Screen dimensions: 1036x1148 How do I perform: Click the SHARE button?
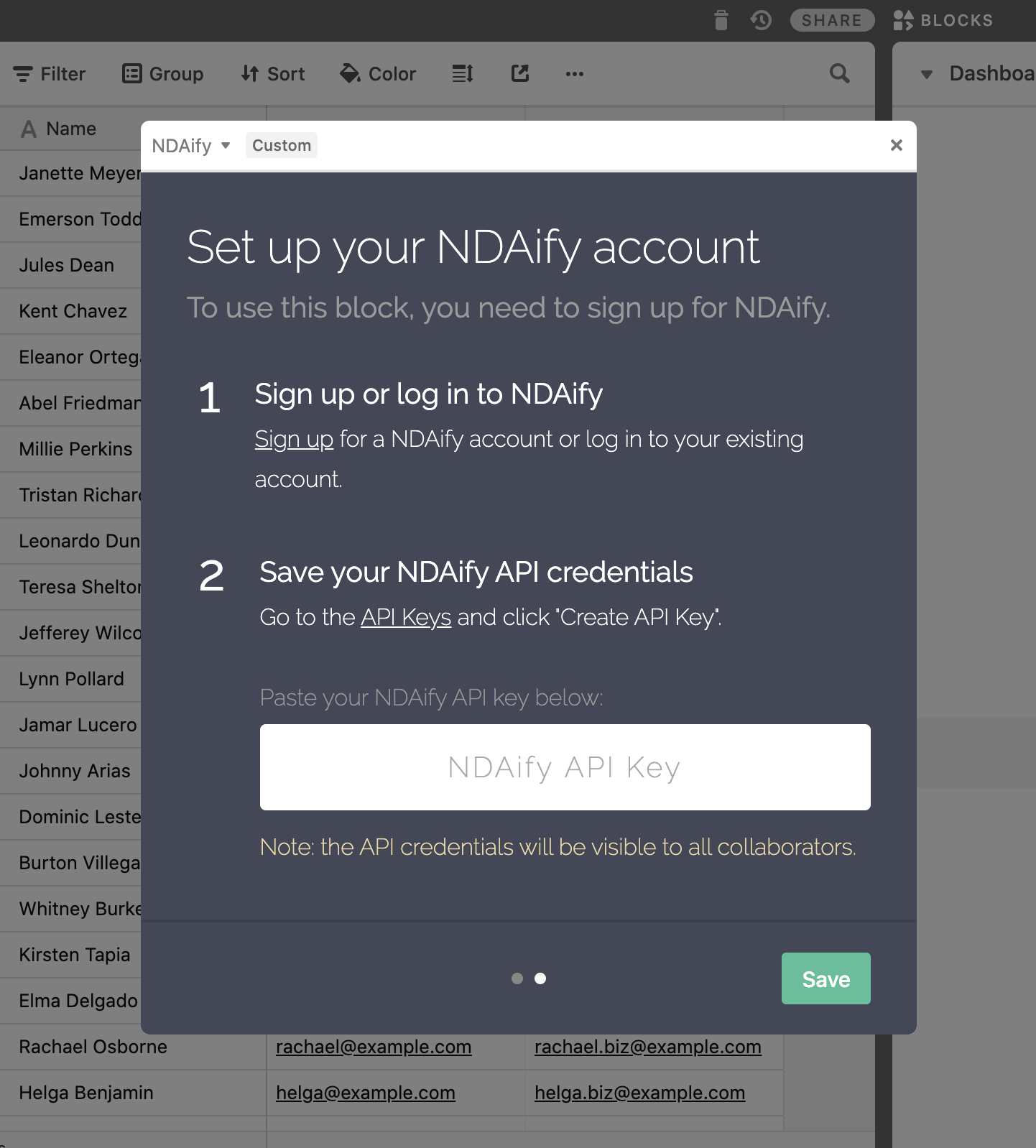[x=832, y=20]
